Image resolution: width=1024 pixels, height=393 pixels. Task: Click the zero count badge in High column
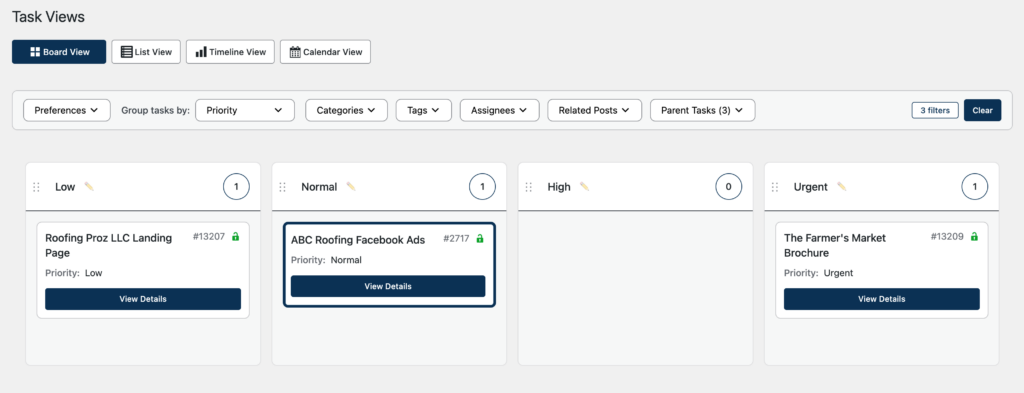point(729,187)
